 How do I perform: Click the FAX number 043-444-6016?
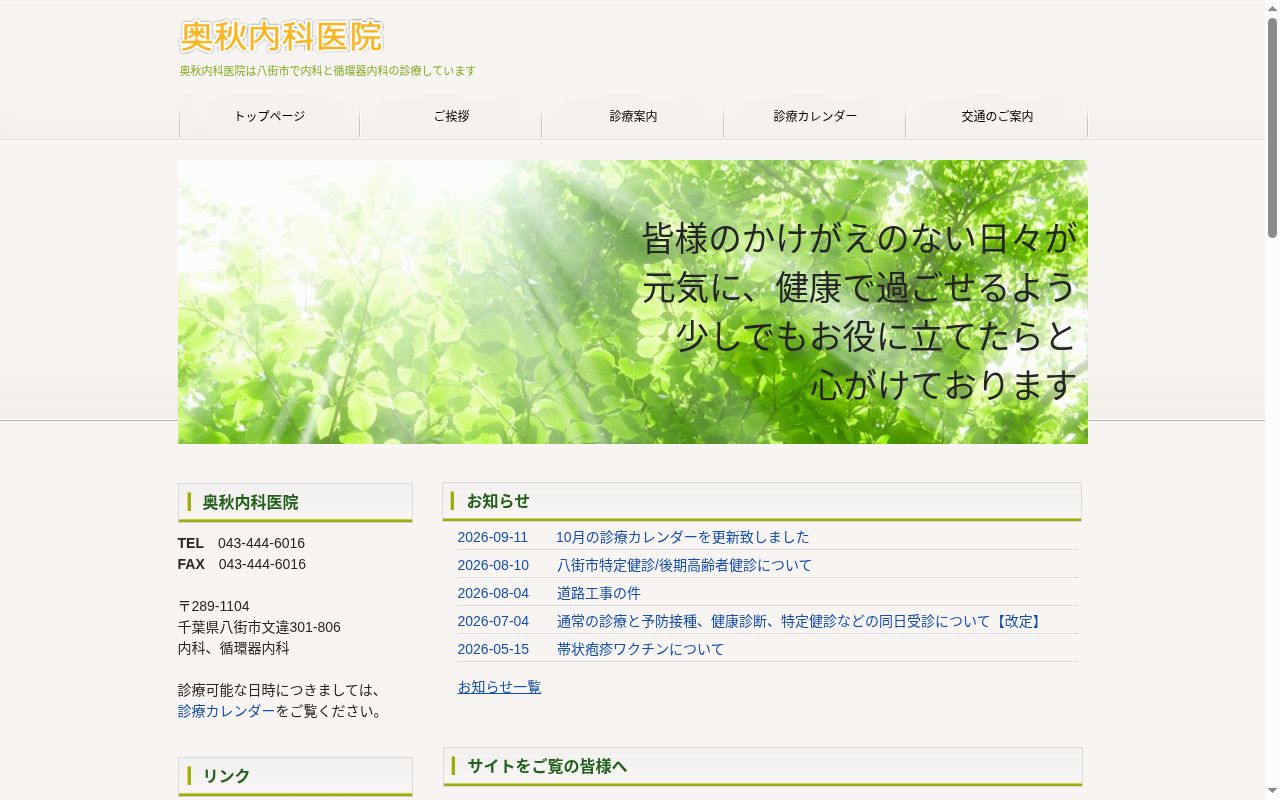coord(262,564)
